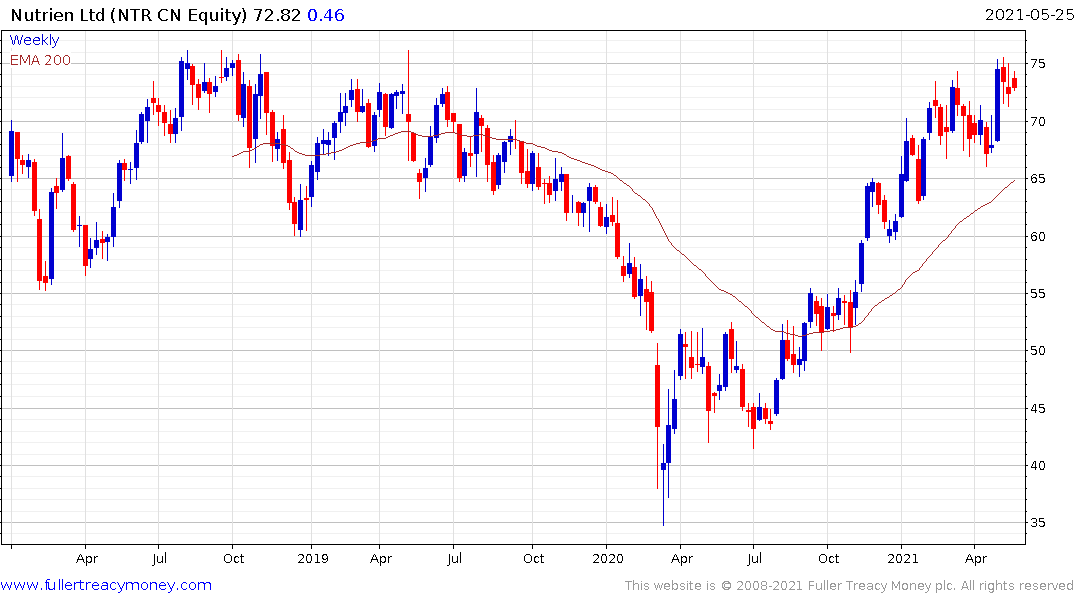Select the '2021' time axis label
The image size is (1075, 600).
pyautogui.click(x=903, y=558)
